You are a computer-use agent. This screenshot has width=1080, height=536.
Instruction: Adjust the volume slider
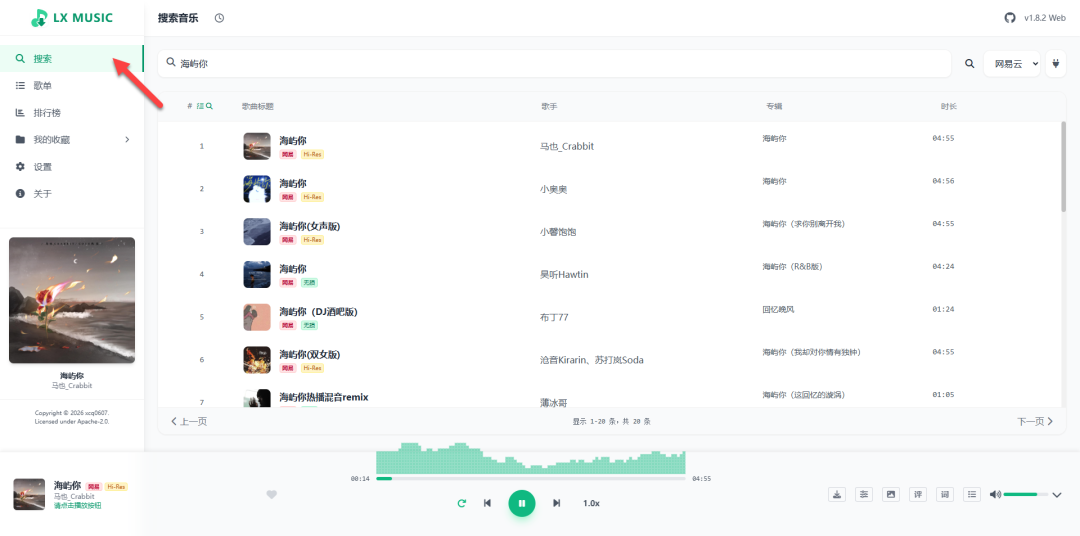[1026, 494]
